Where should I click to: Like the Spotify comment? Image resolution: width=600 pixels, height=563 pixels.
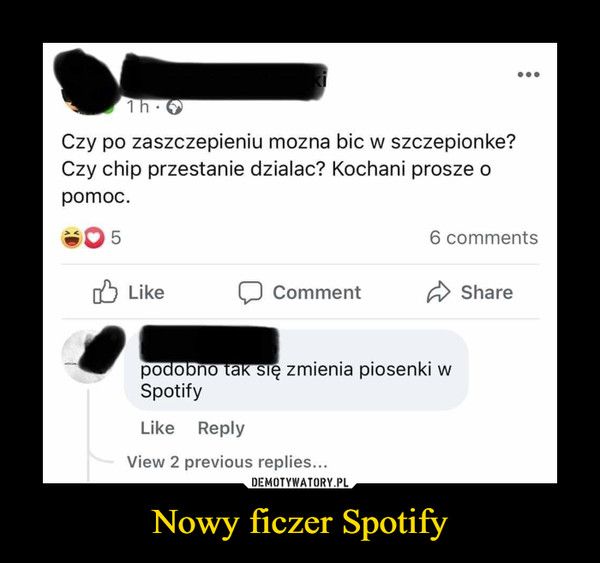coord(157,428)
